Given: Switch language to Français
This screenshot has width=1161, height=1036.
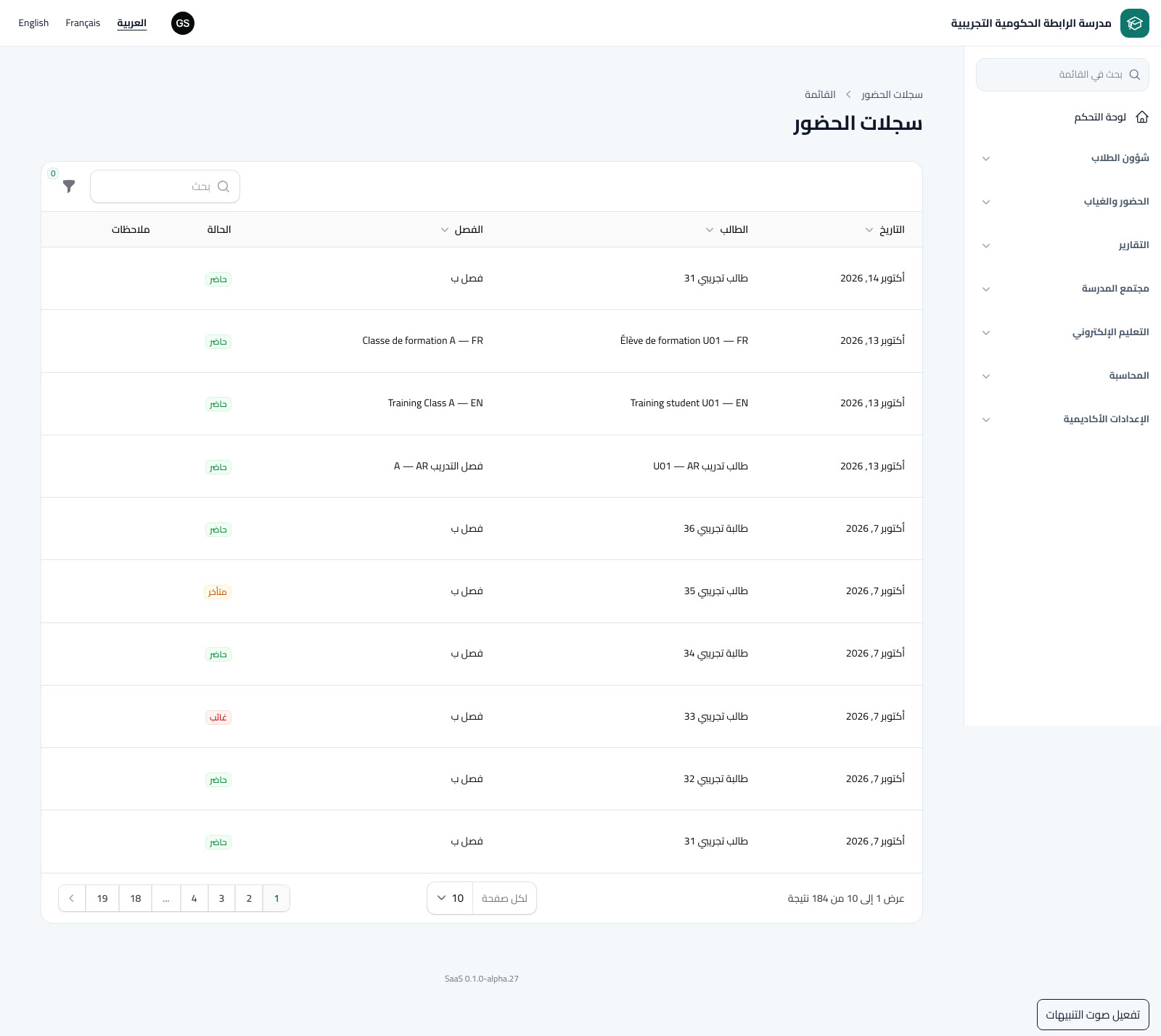Looking at the screenshot, I should [x=83, y=23].
